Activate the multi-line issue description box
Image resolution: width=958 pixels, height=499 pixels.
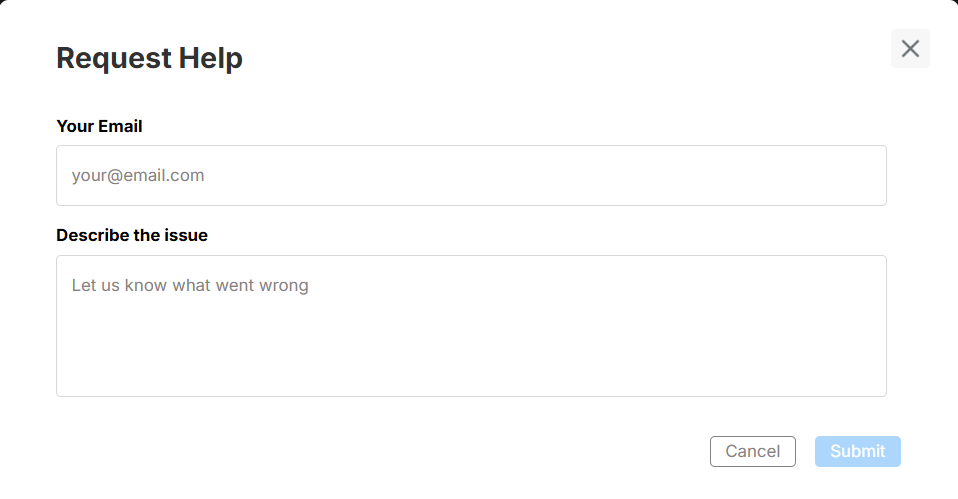471,326
